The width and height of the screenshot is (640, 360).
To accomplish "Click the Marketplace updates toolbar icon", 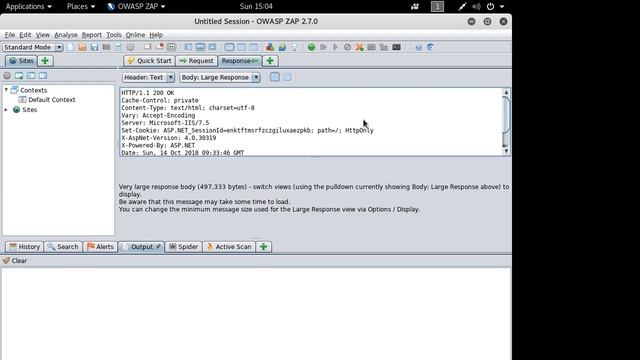I will tap(282, 47).
